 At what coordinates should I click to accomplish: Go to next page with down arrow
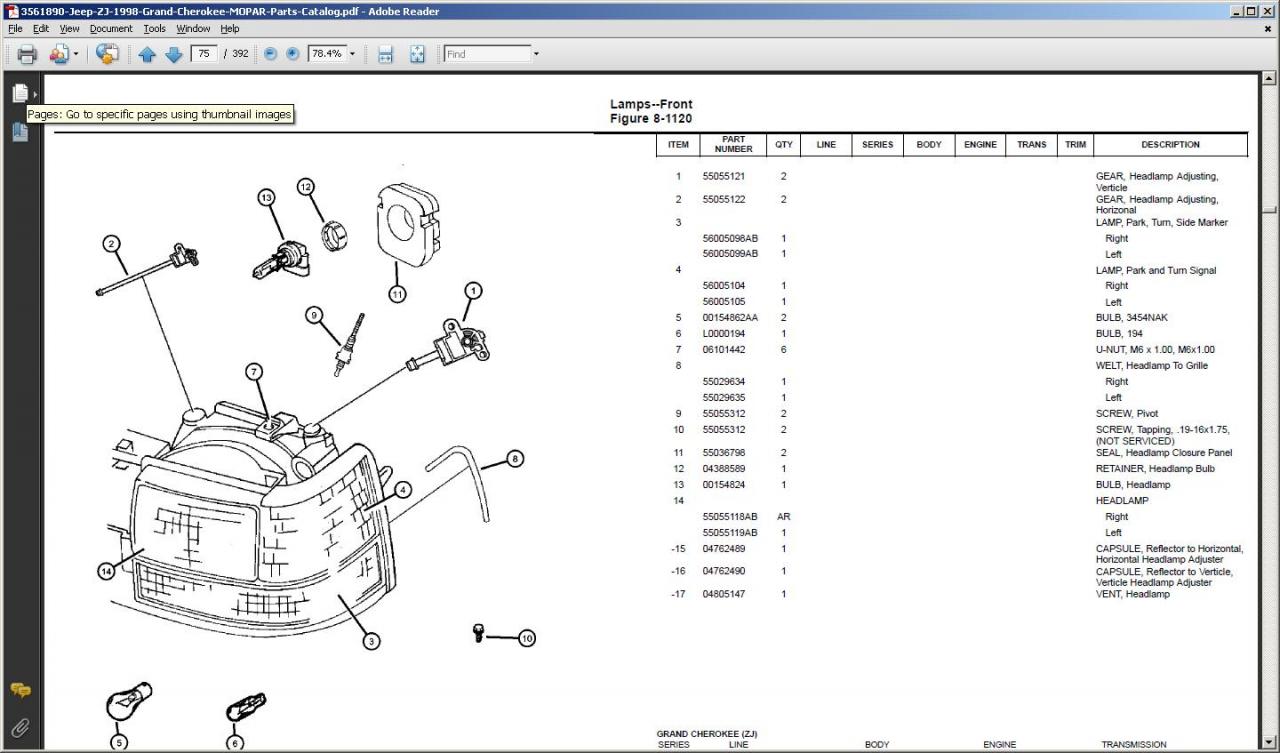coord(173,54)
